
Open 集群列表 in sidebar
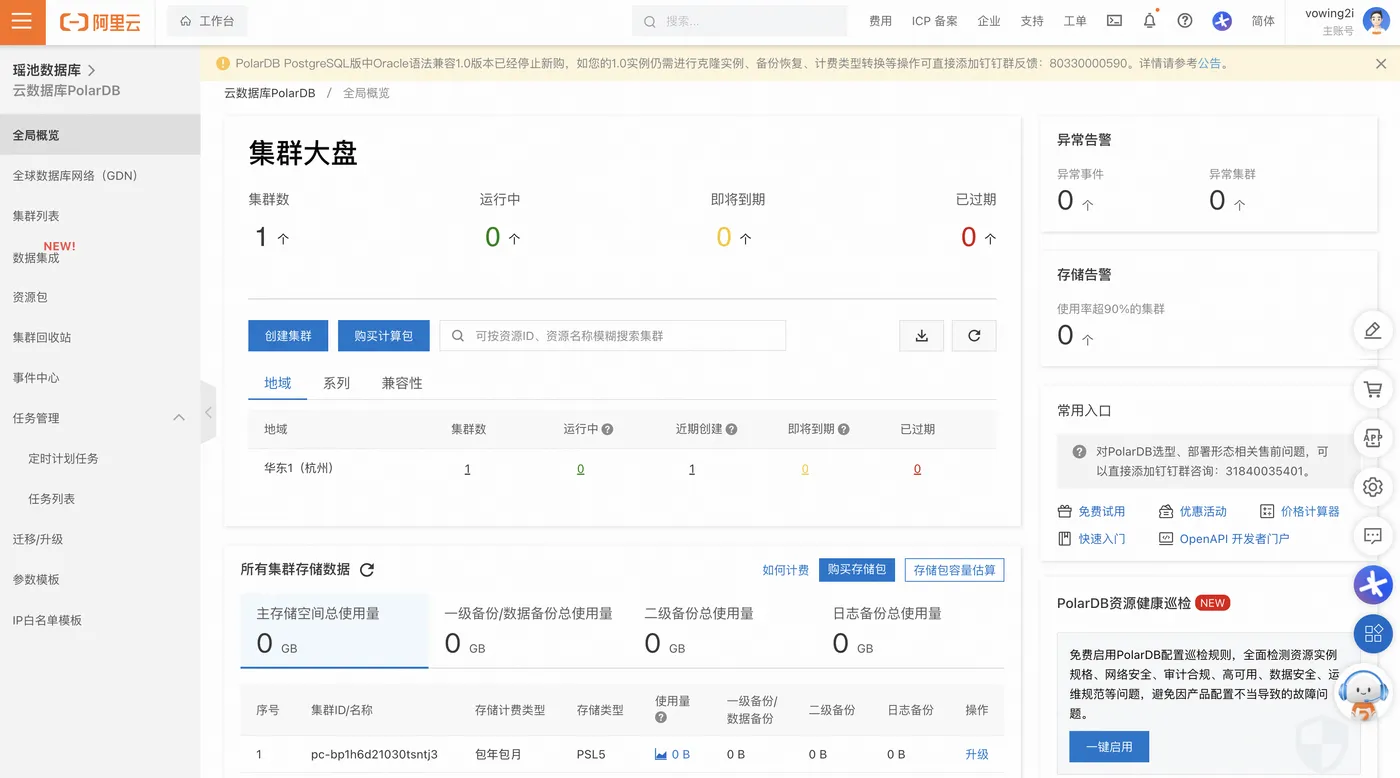[36, 216]
